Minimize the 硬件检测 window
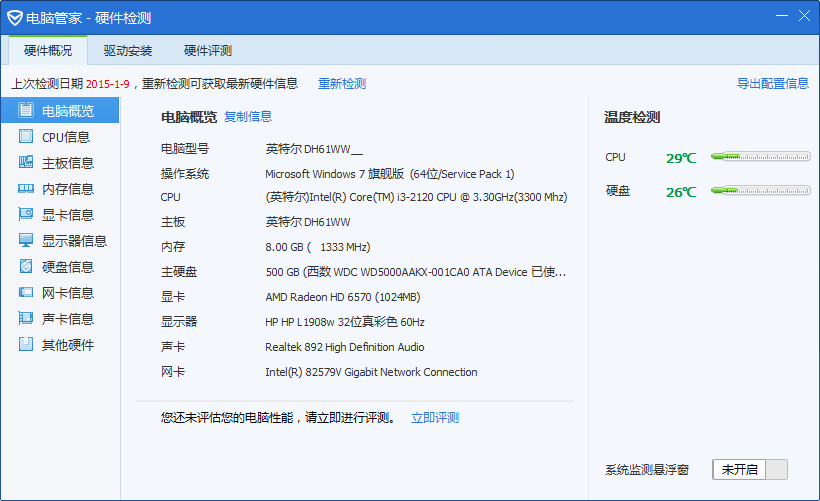The image size is (820, 501). (781, 16)
